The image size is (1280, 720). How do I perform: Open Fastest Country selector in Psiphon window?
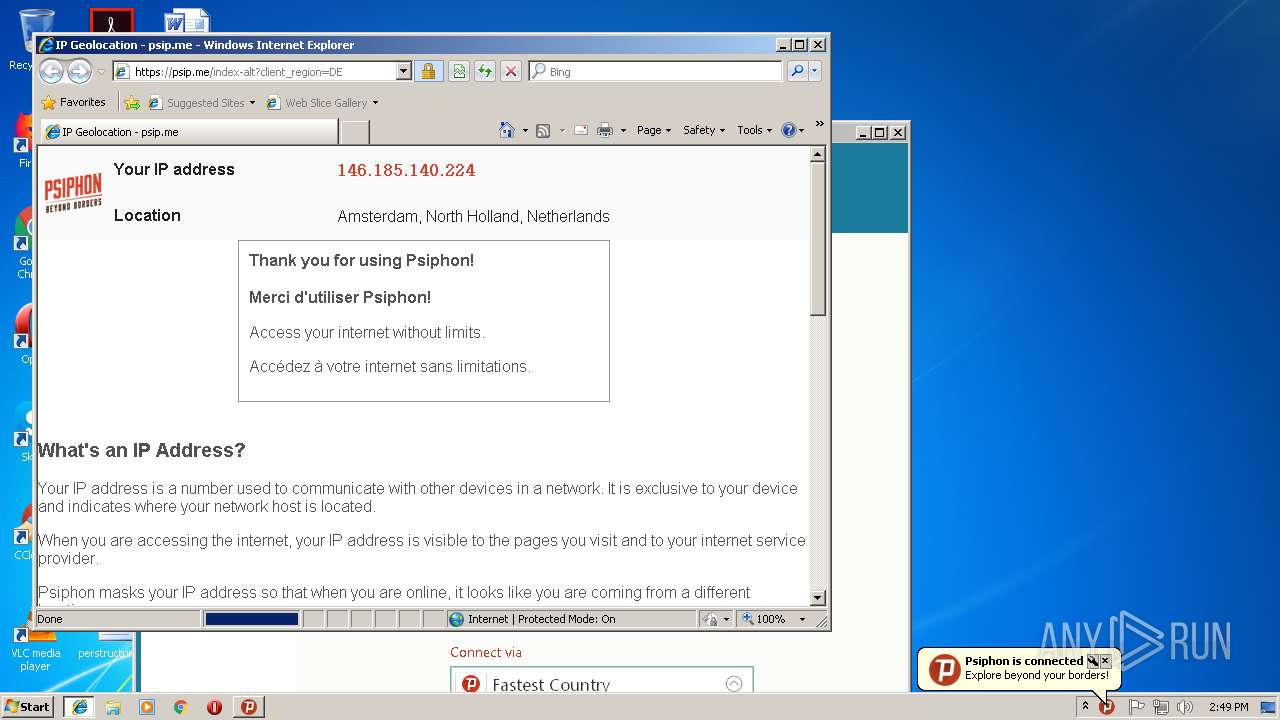point(601,684)
